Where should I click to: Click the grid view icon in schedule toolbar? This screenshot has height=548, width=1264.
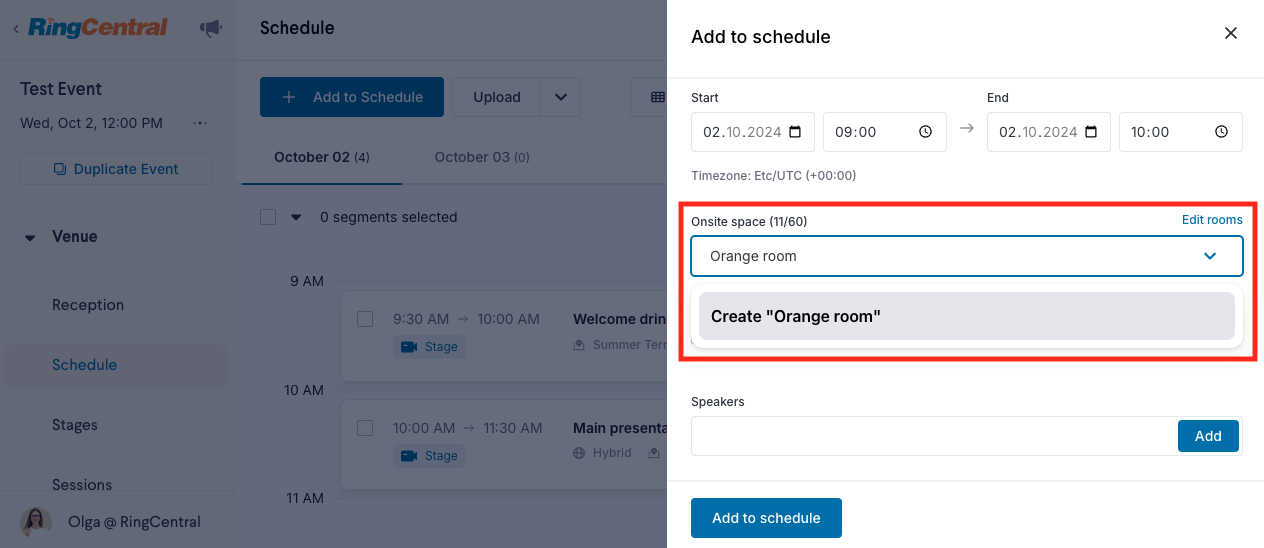pyautogui.click(x=657, y=97)
